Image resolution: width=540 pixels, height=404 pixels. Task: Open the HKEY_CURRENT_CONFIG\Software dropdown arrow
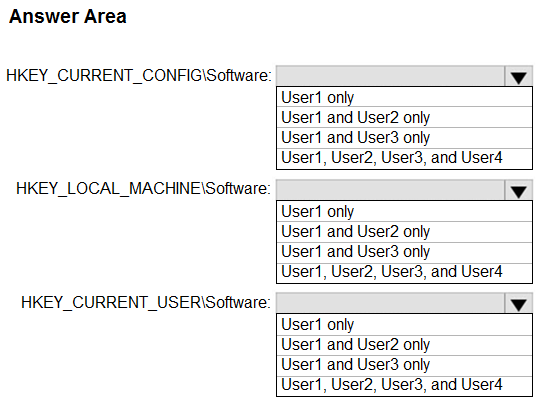coord(518,76)
